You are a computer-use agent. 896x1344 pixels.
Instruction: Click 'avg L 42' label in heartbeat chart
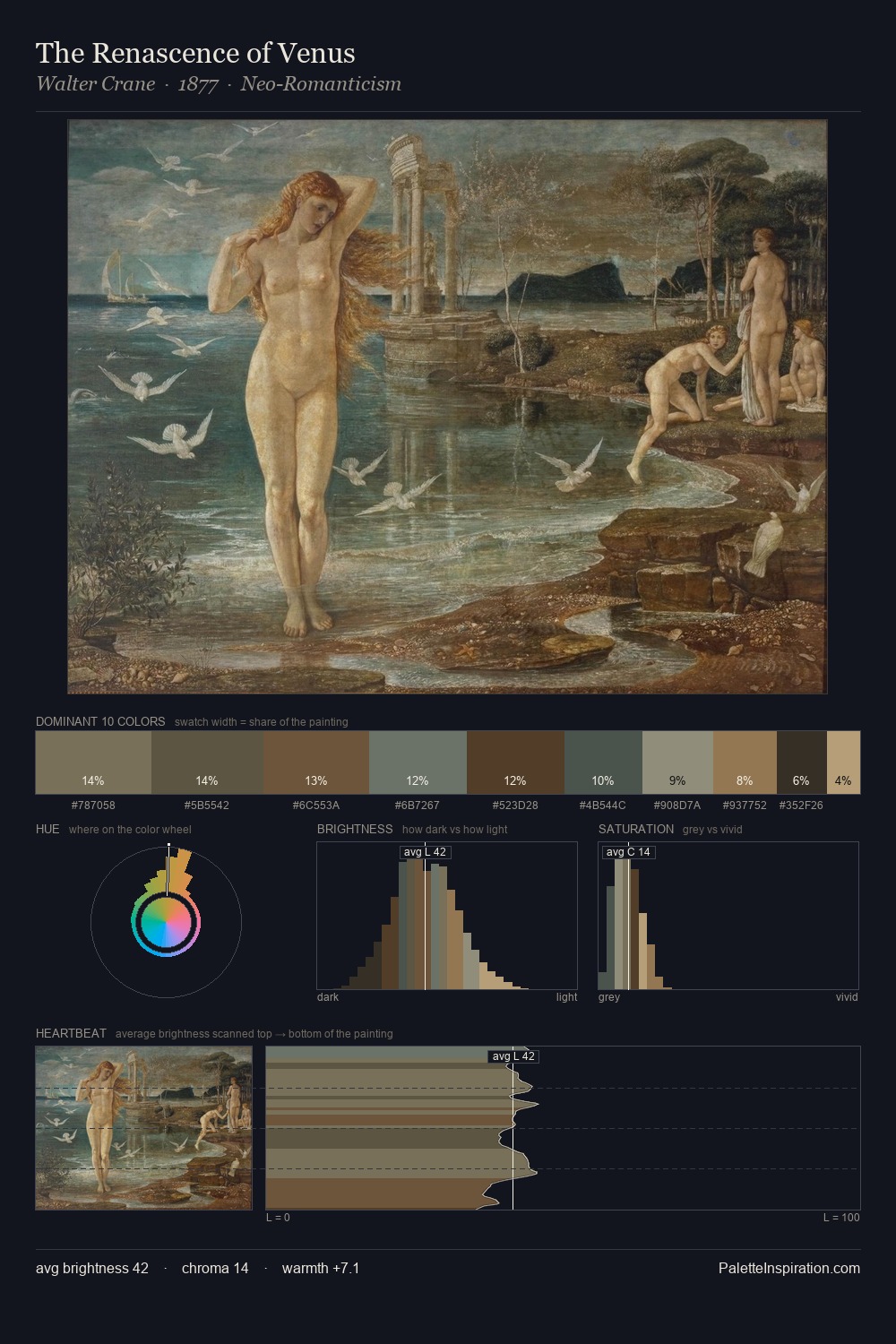tap(513, 1056)
